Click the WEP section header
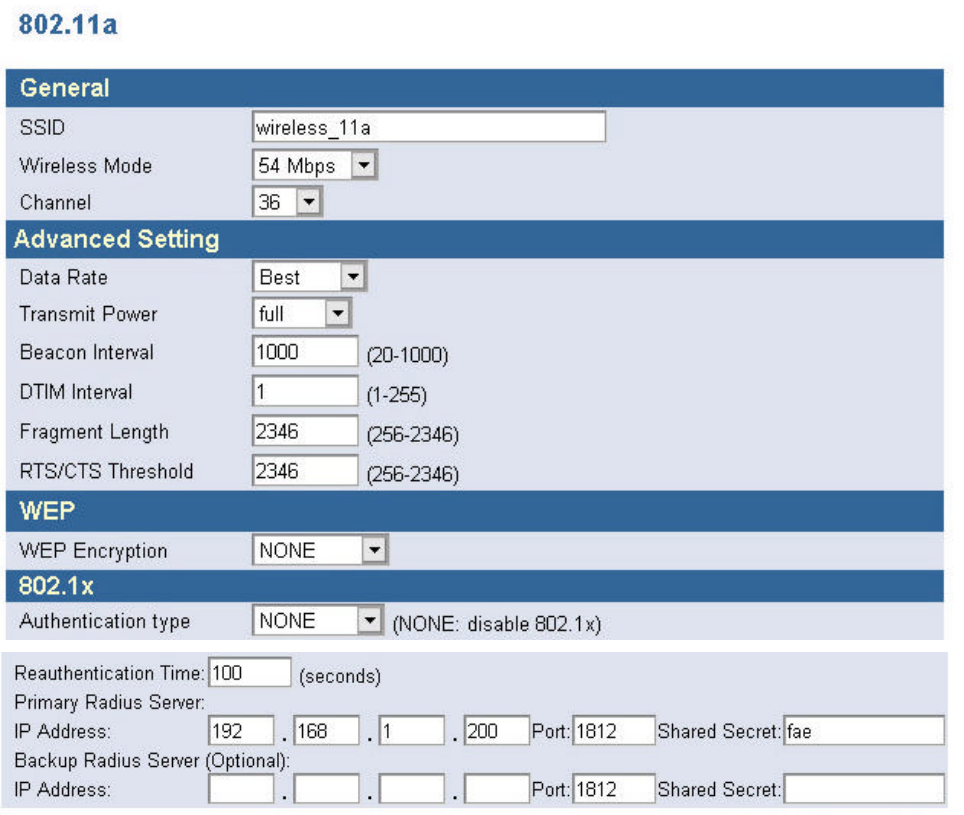The height and width of the screenshot is (815, 964). click(x=475, y=511)
